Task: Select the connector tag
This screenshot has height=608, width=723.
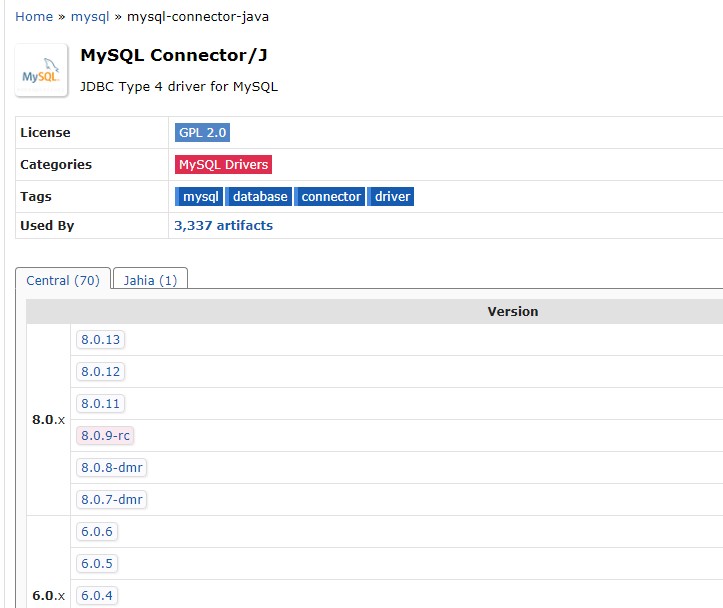Action: coord(330,196)
